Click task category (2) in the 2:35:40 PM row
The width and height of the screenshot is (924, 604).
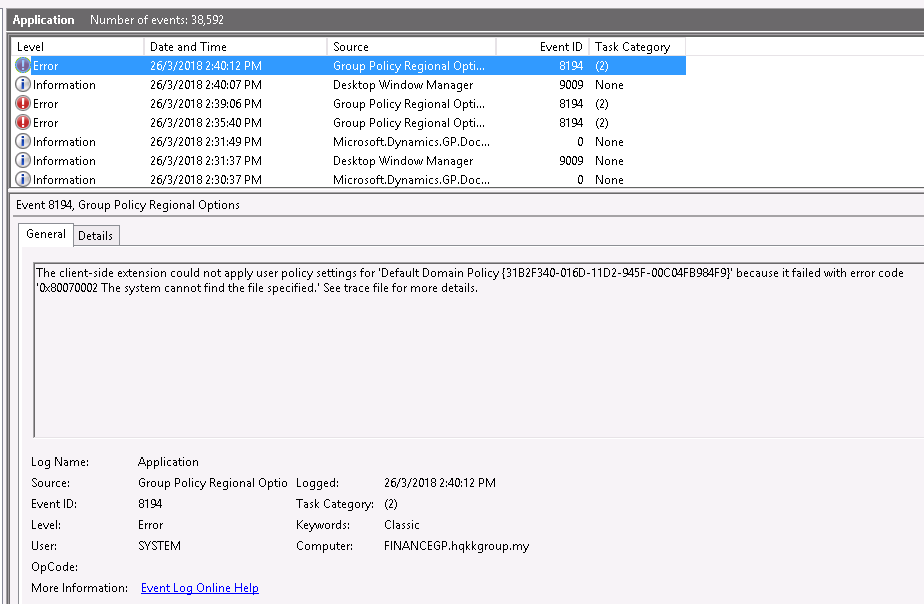click(602, 123)
